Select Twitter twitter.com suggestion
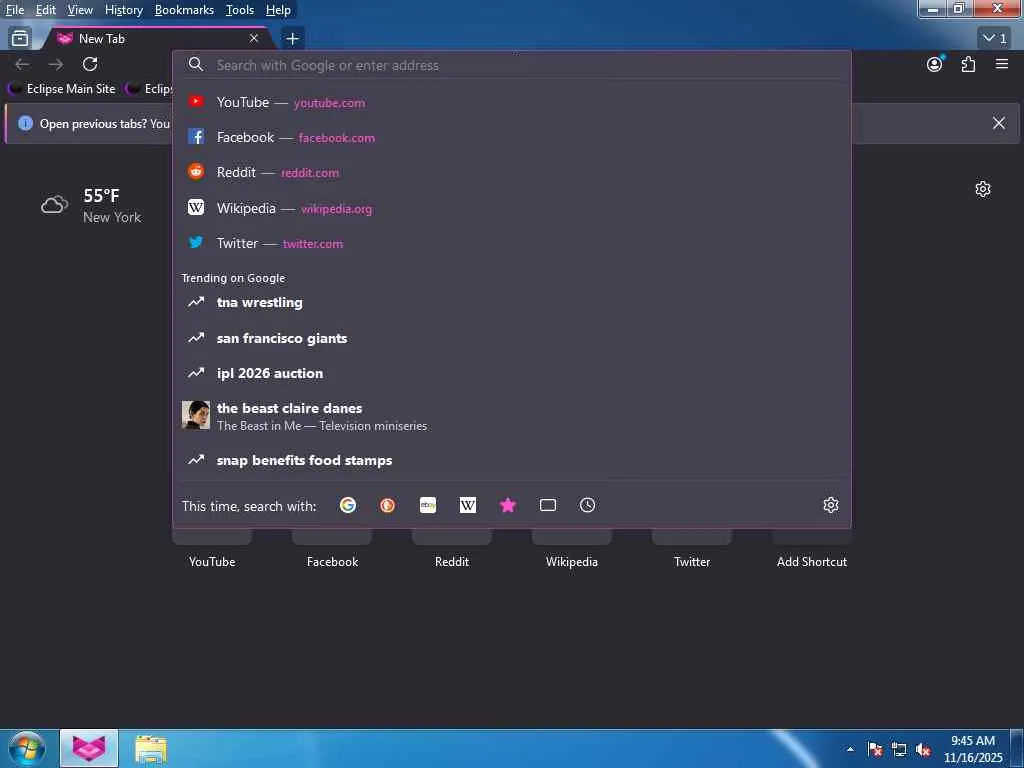 [x=512, y=243]
